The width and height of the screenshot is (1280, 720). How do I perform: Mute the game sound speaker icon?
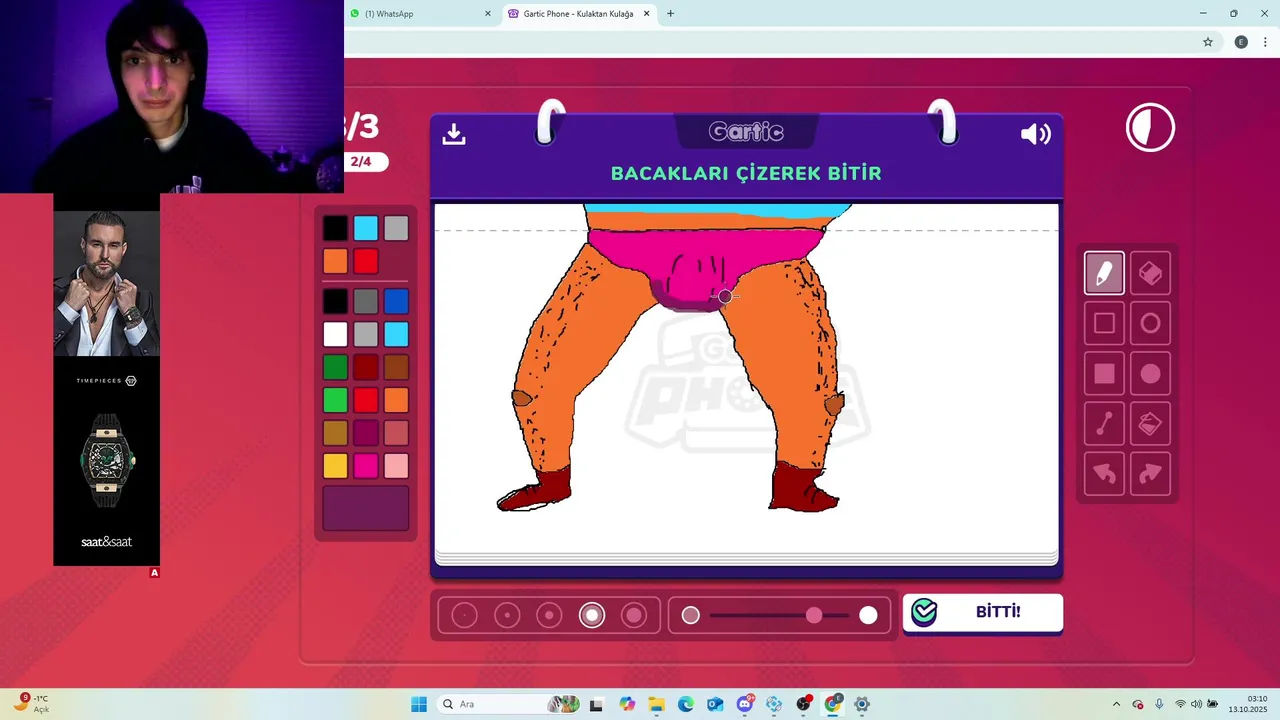point(1035,134)
